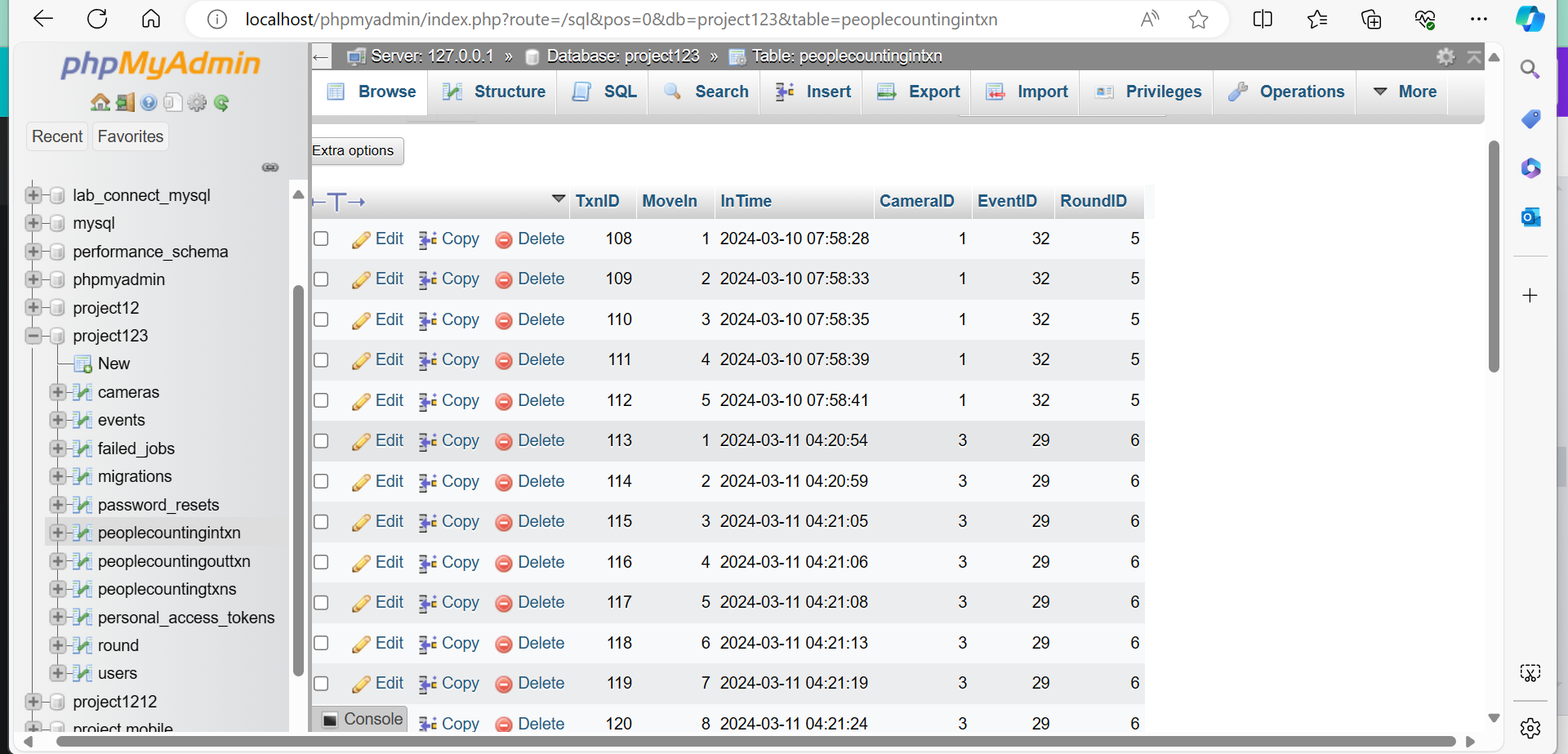Expand the lab_connect_mysql database node

[x=33, y=195]
